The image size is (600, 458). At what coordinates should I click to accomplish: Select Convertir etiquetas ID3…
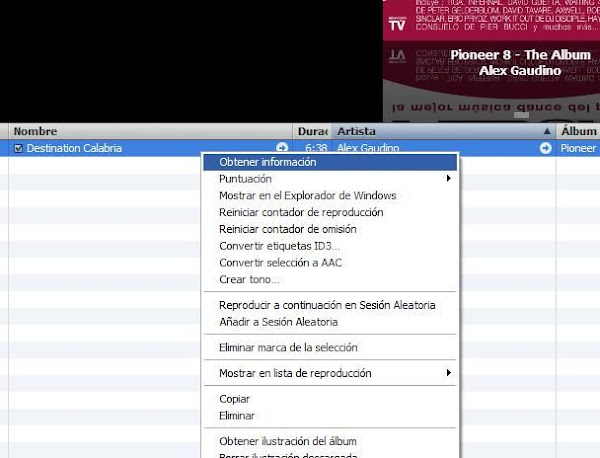330,246
